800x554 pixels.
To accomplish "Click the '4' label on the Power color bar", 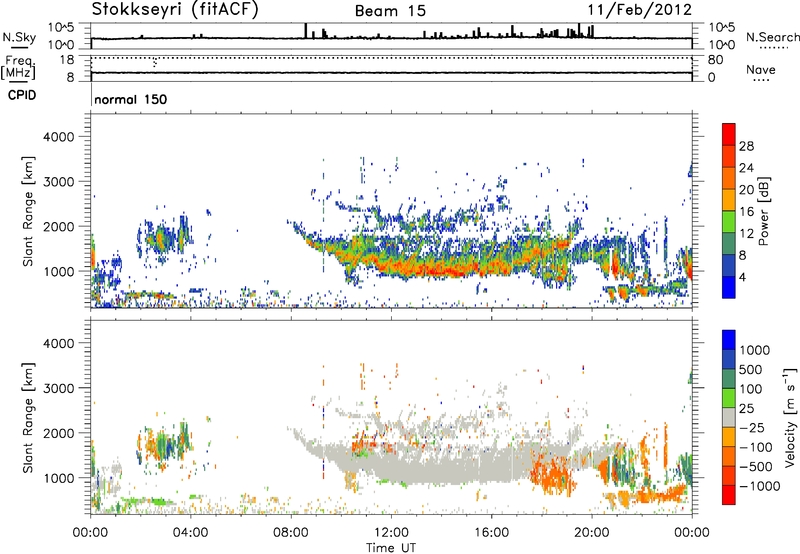I will (x=742, y=278).
